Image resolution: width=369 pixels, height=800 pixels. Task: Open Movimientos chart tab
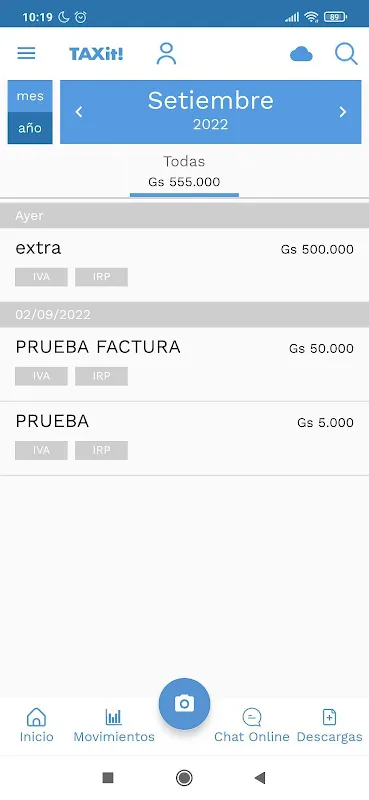pos(114,725)
